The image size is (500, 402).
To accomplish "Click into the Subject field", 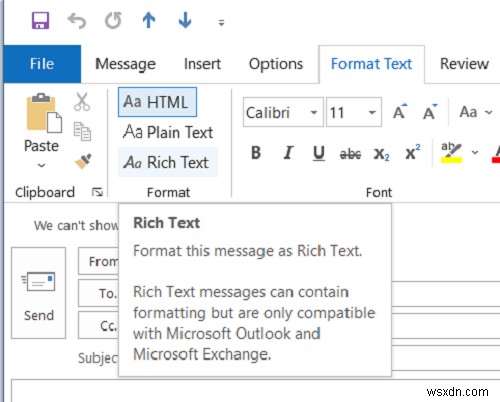I will click(x=446, y=358).
